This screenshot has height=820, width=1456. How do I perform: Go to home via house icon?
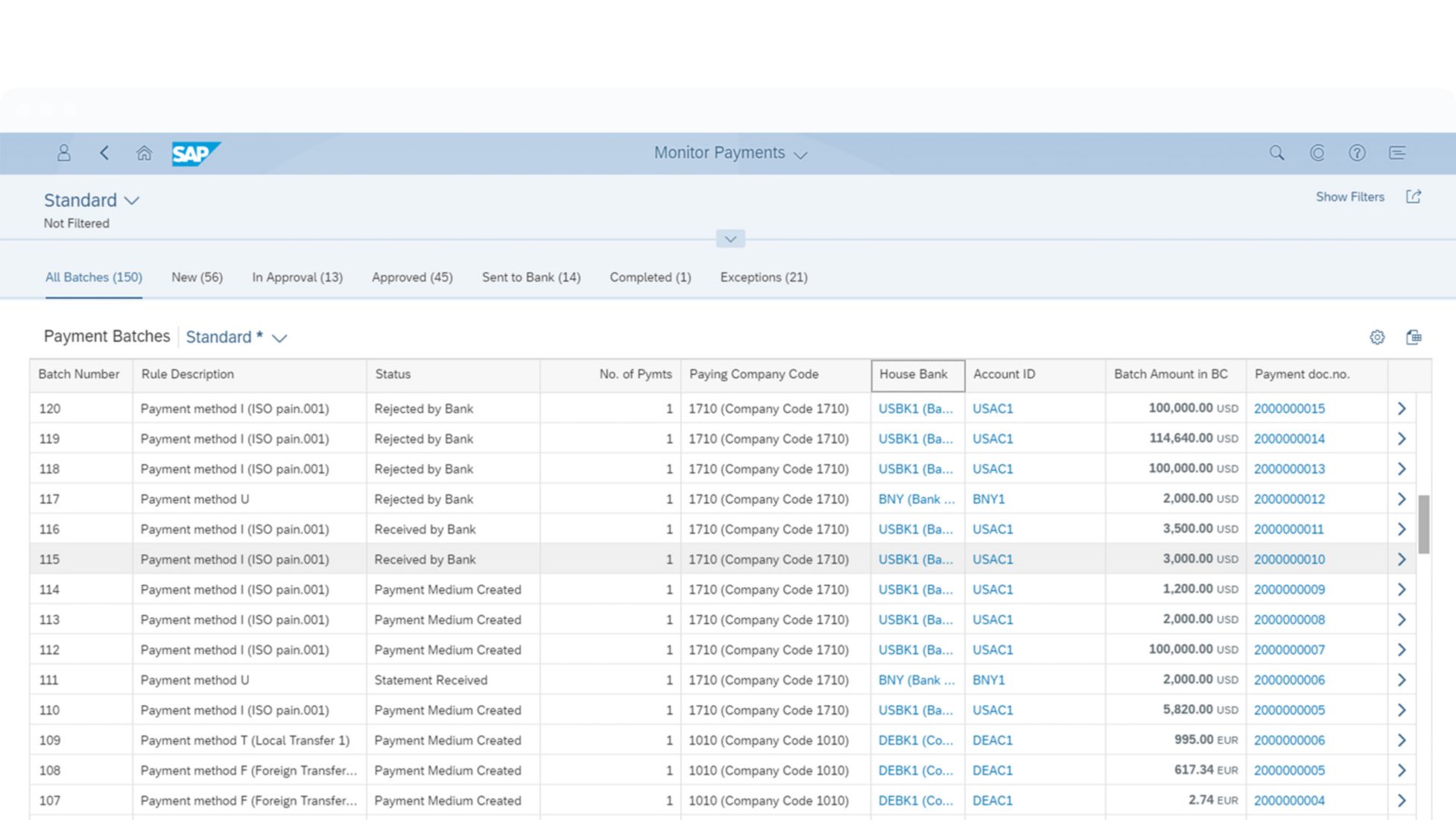(x=144, y=153)
